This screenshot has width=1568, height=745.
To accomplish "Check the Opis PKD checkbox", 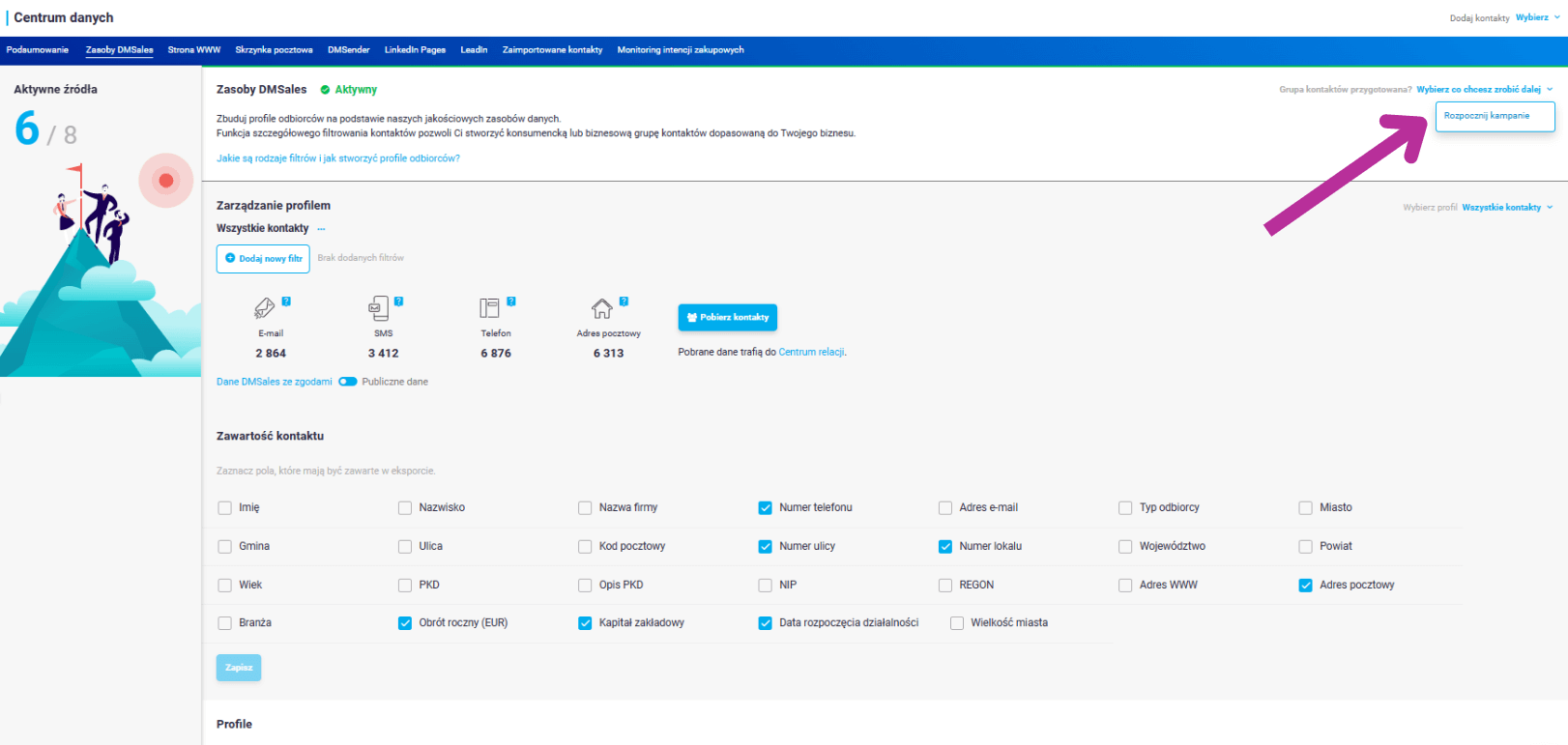I will (x=585, y=585).
